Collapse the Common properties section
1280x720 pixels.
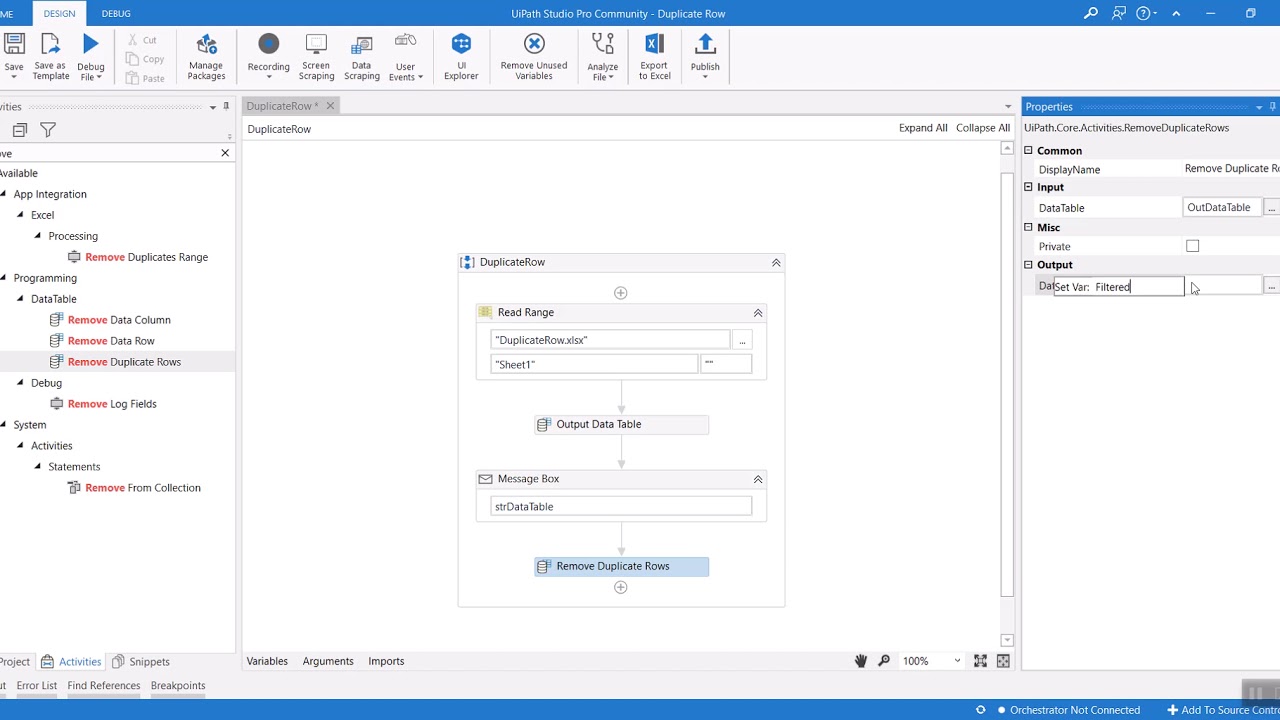click(1028, 151)
